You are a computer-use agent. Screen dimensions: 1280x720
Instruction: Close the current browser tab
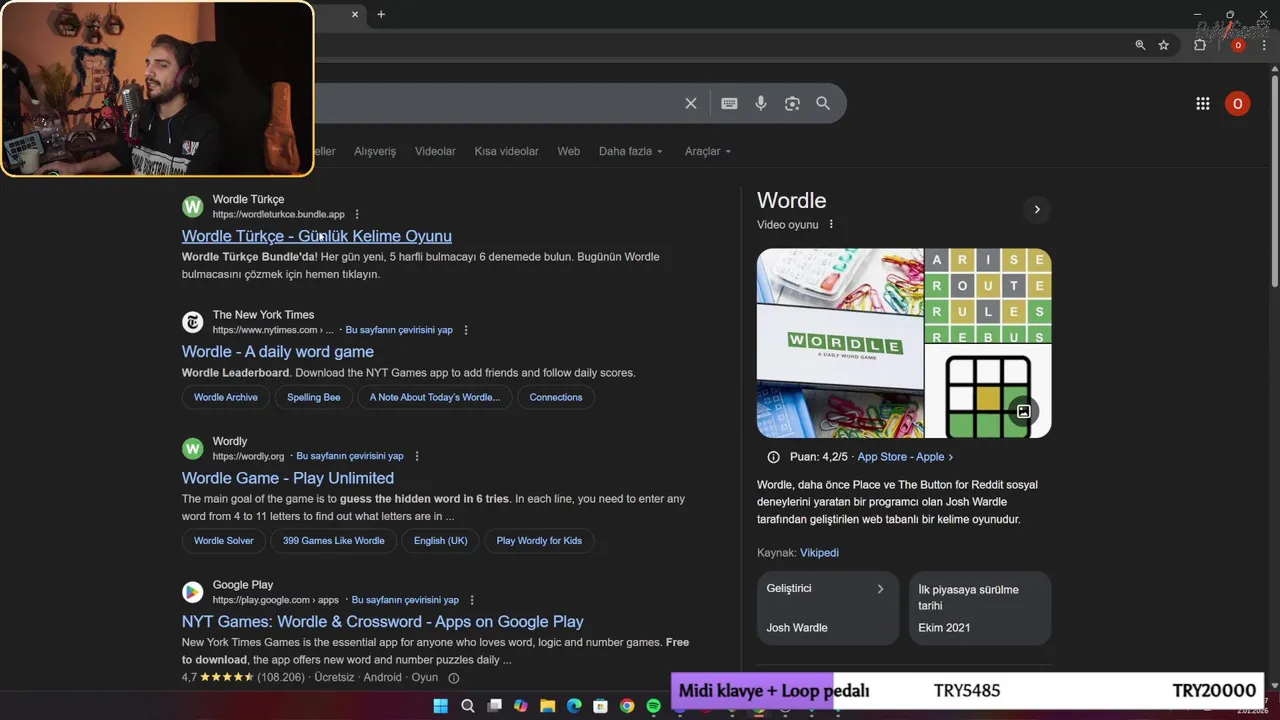click(354, 14)
